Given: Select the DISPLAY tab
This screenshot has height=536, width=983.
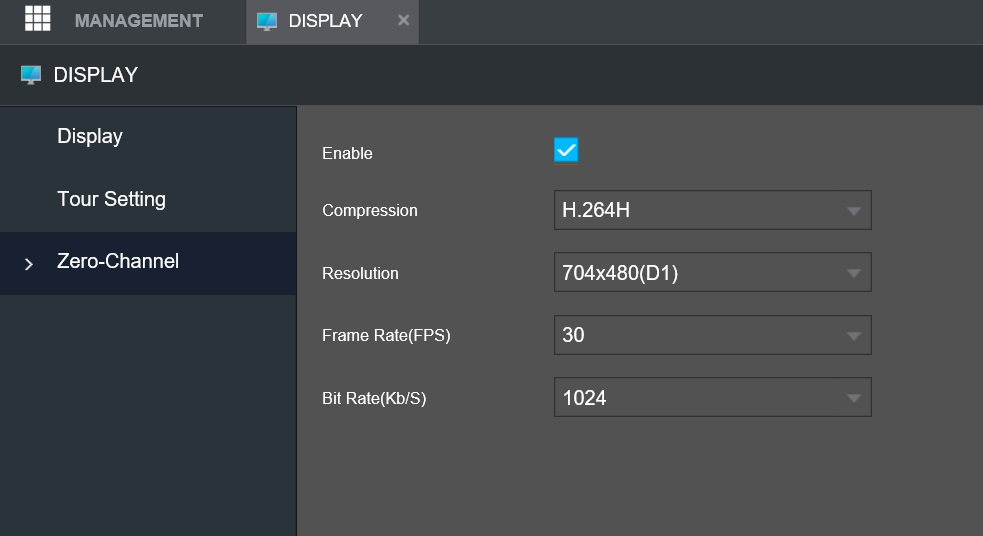Looking at the screenshot, I should click(x=332, y=22).
